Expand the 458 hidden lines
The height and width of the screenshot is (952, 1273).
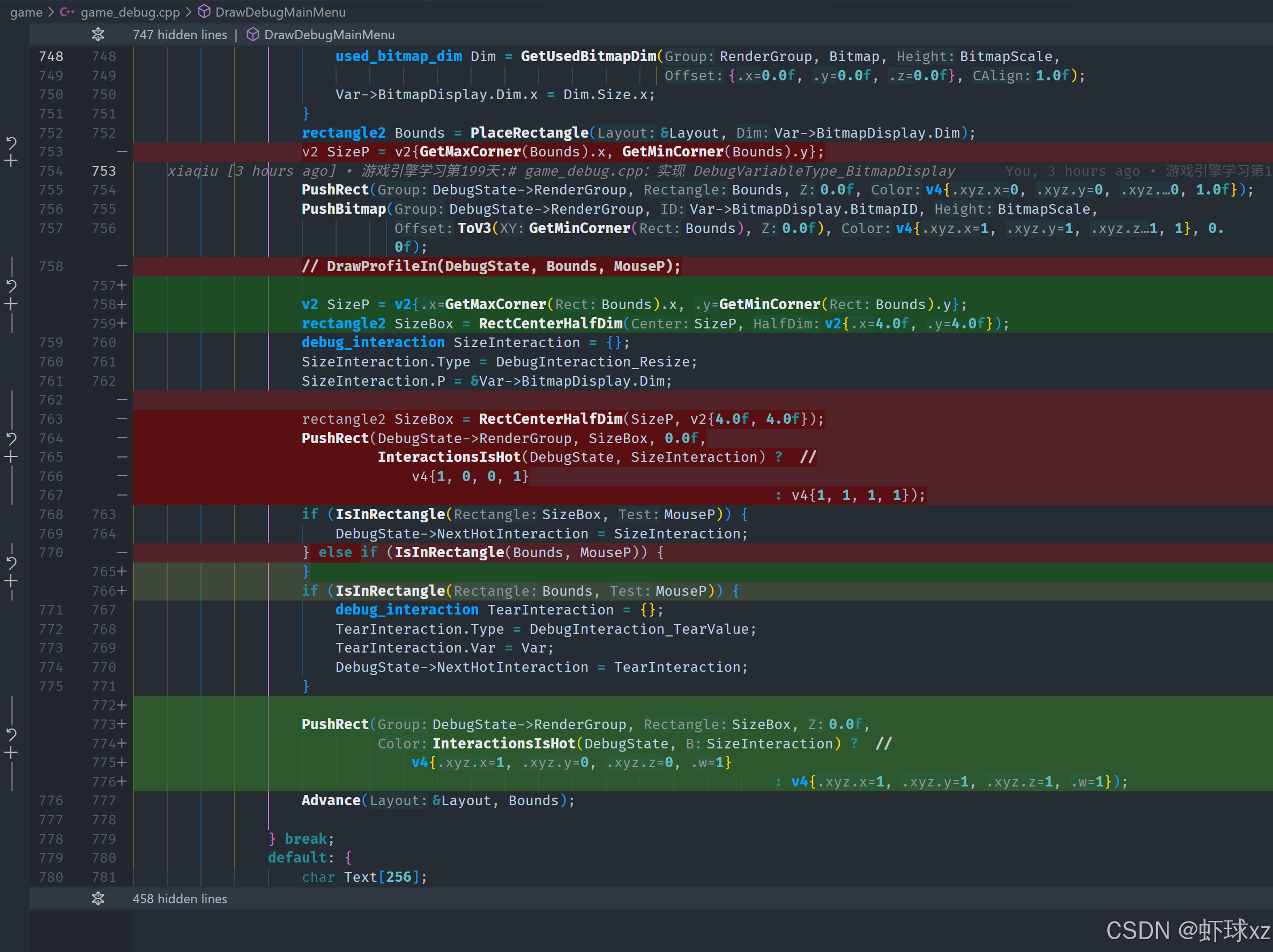tap(180, 898)
